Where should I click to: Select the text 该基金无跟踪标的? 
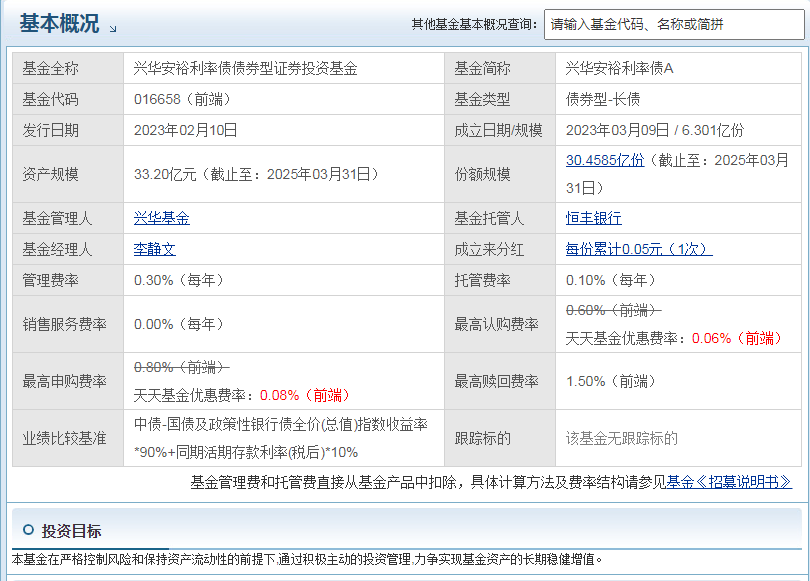621,438
